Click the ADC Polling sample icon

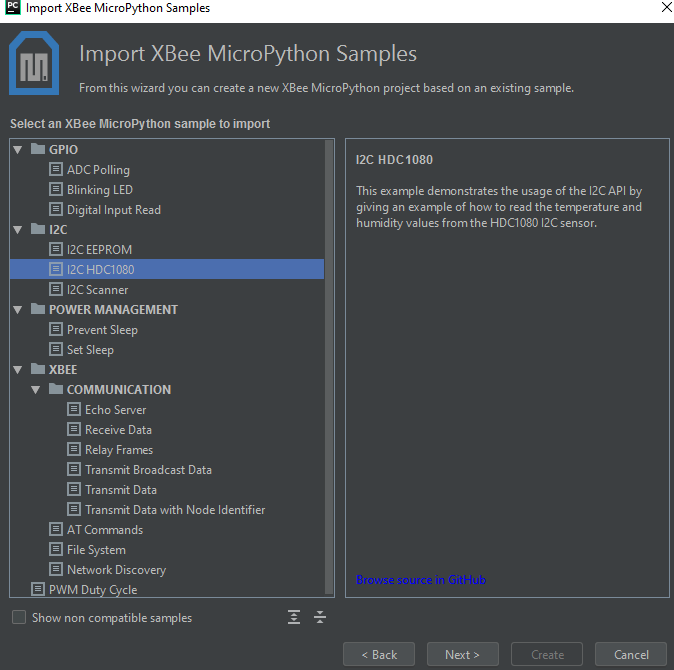pyautogui.click(x=55, y=169)
